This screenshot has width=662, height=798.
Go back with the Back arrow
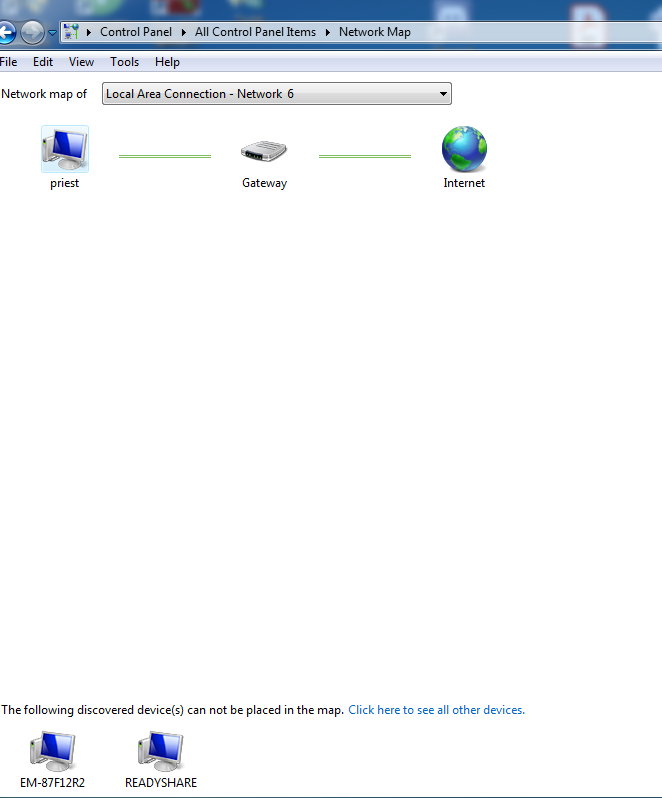pos(7,33)
